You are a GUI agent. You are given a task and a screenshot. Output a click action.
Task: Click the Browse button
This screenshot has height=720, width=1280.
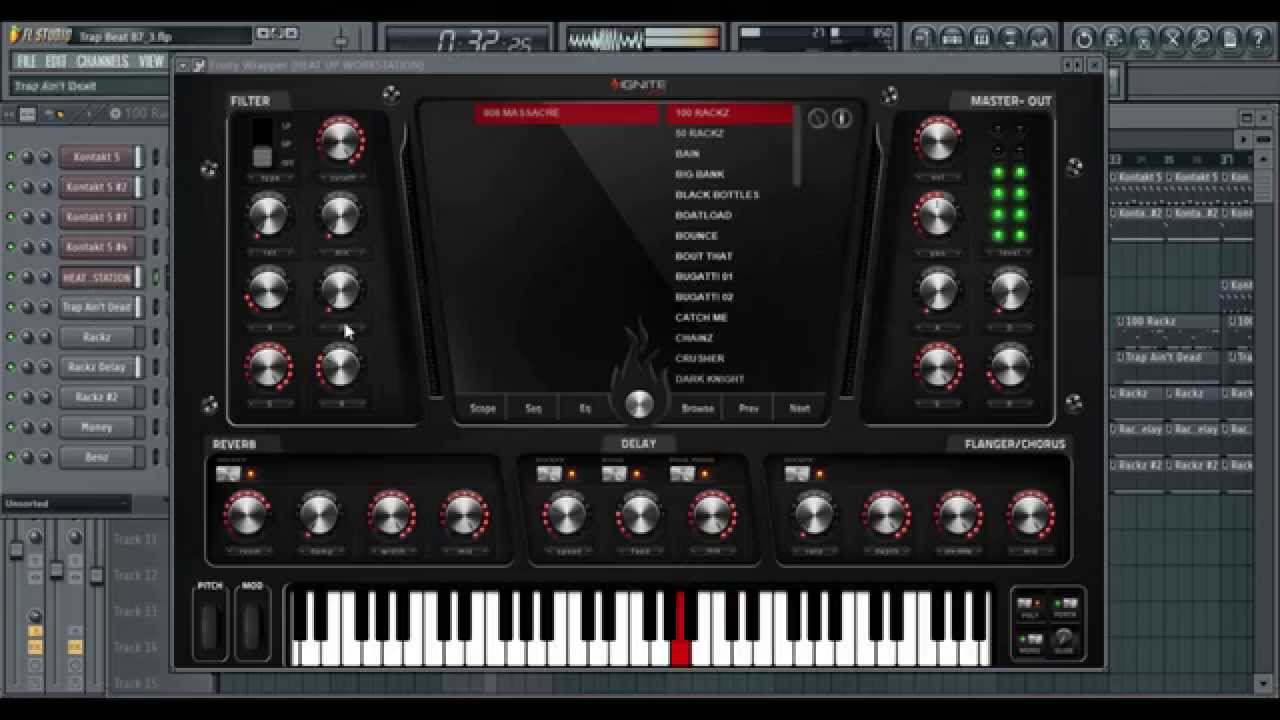(697, 408)
